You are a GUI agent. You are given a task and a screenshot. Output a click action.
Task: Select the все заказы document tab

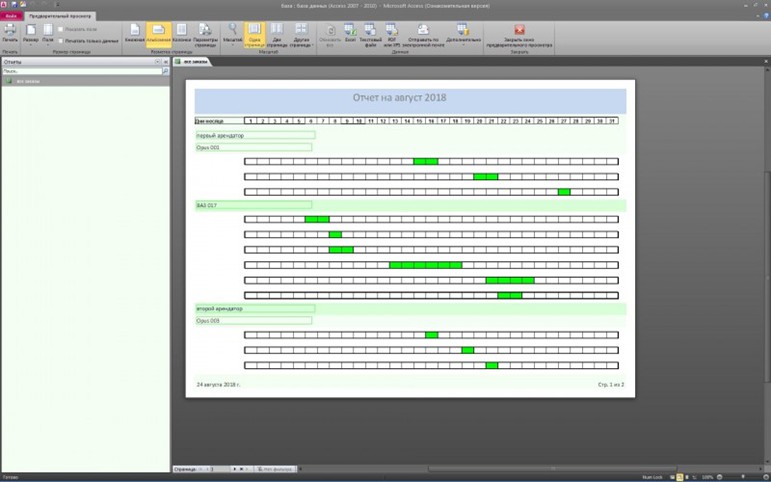coord(191,61)
